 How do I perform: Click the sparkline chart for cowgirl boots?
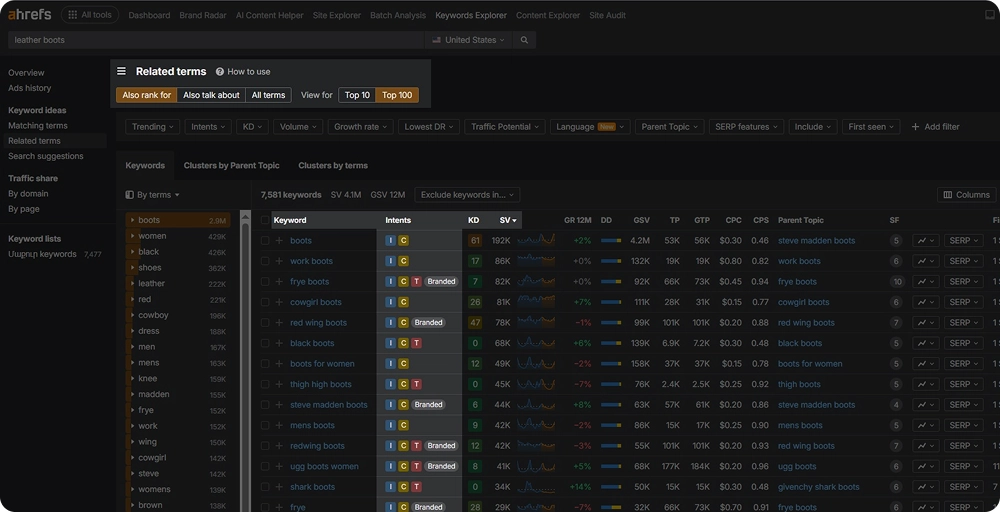click(x=536, y=302)
